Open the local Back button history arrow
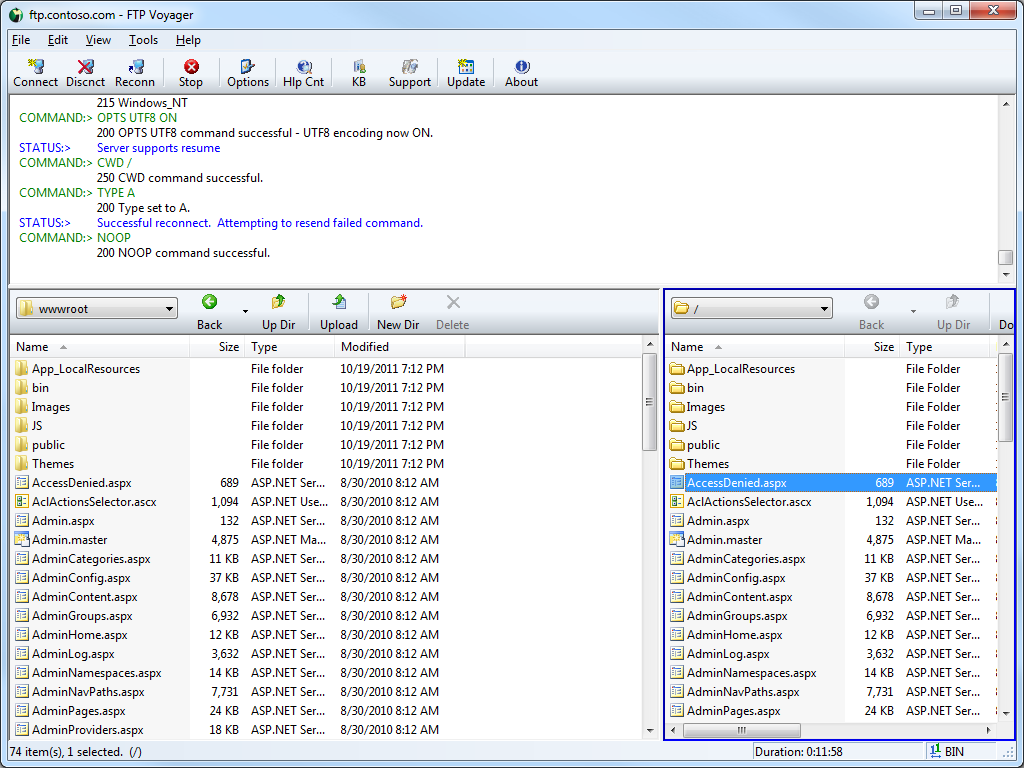The width and height of the screenshot is (1024, 768). 246,312
